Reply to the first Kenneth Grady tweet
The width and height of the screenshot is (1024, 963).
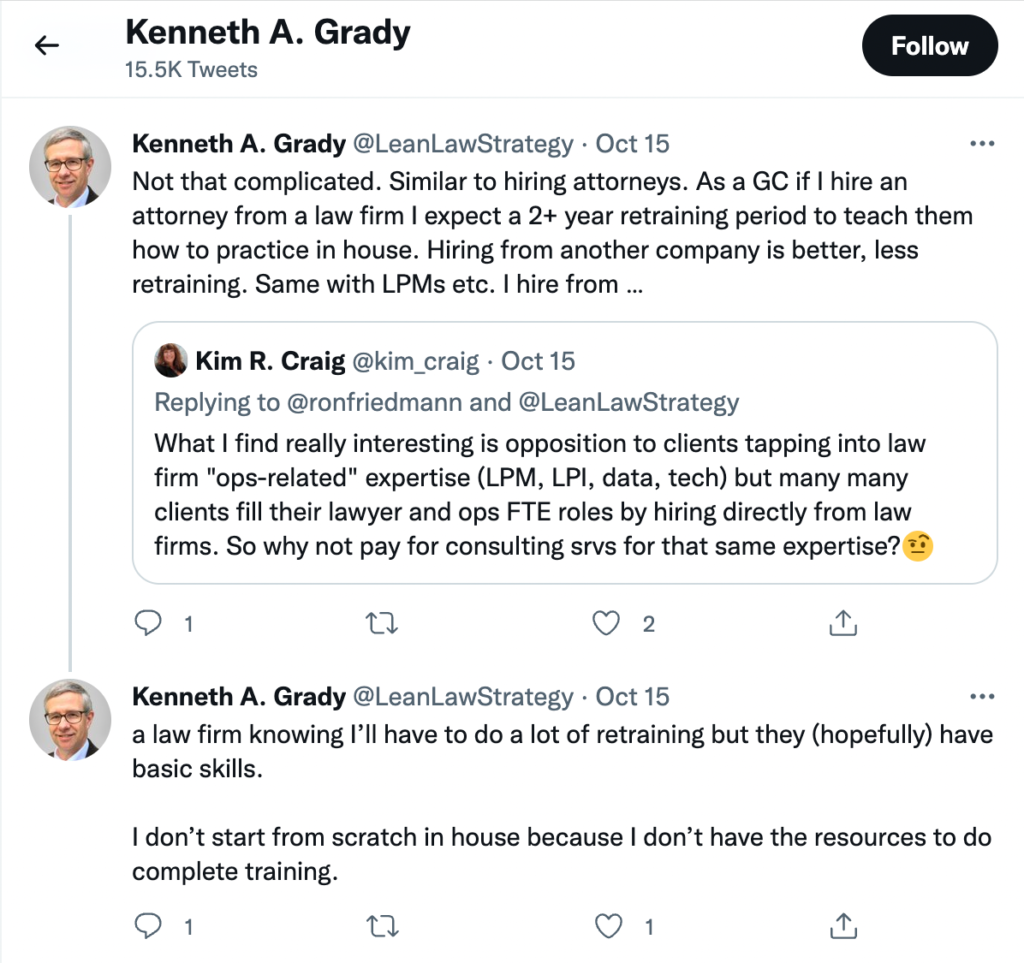148,624
